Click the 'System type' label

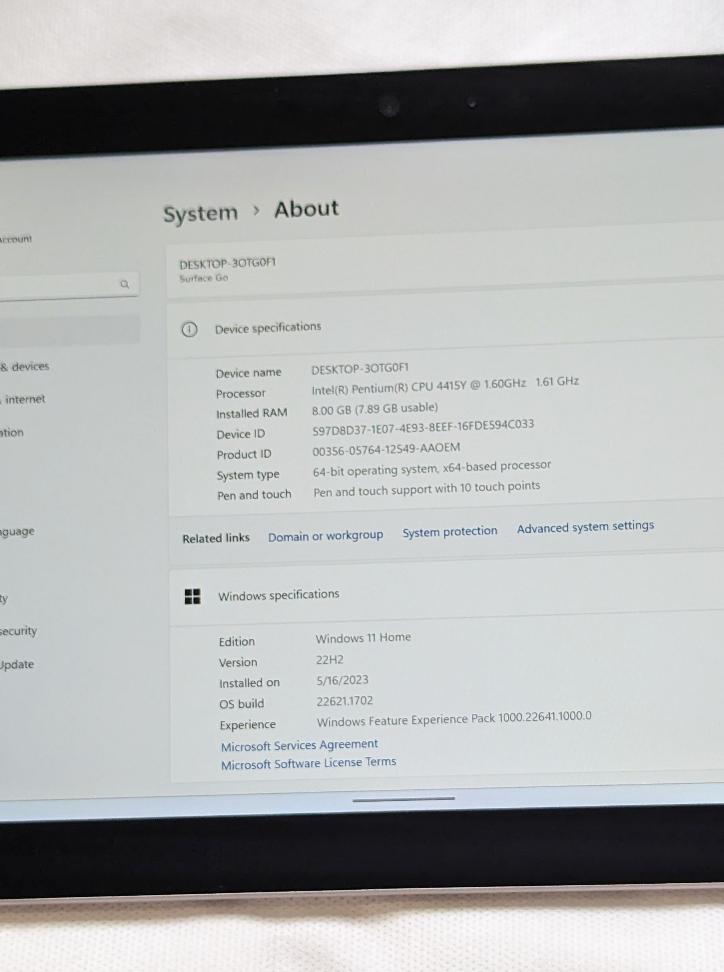pos(248,475)
